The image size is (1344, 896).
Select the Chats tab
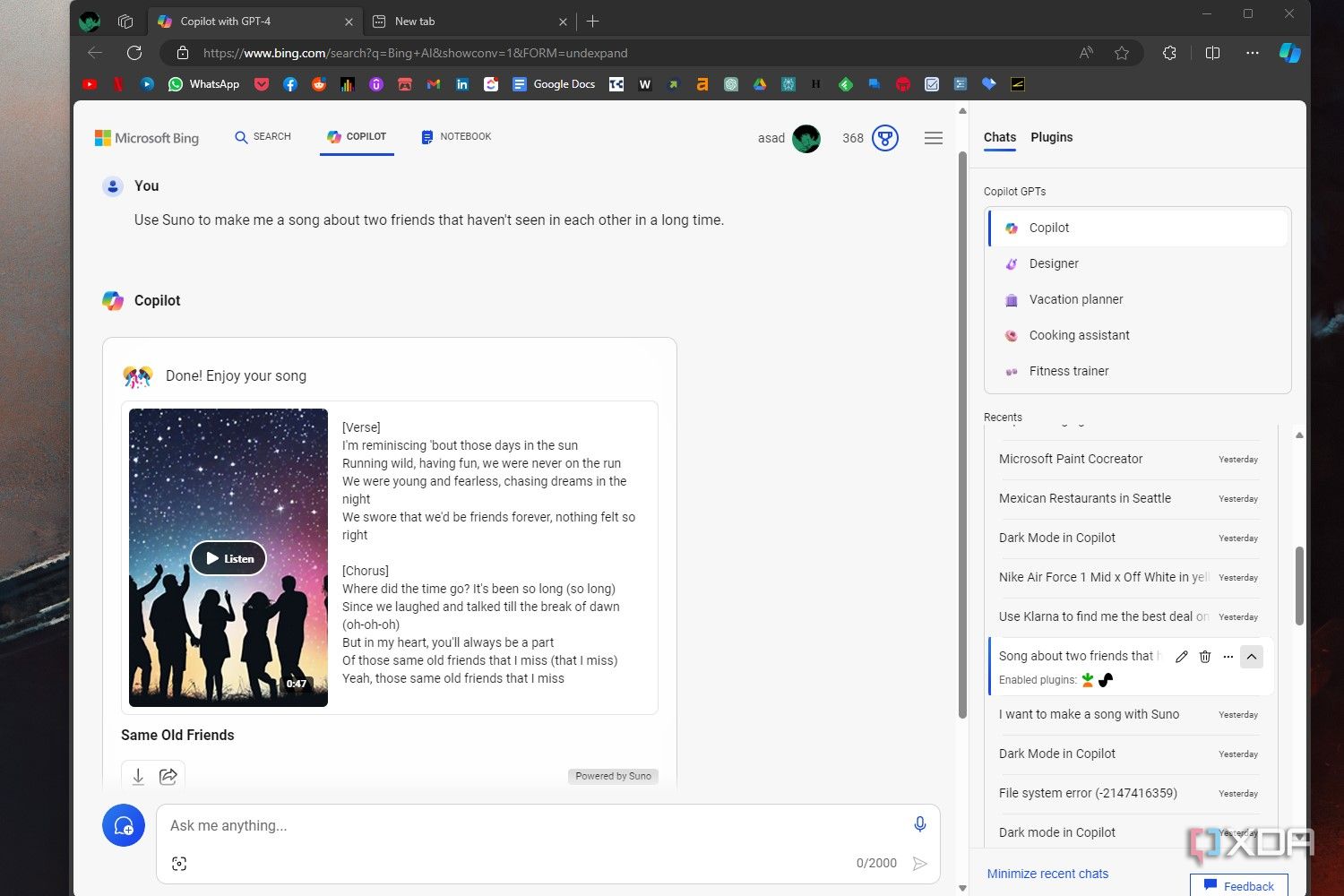(1000, 137)
